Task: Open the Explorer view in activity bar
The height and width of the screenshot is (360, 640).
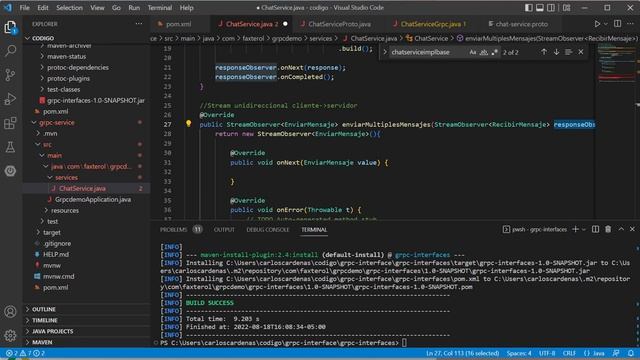Action: coord(10,27)
